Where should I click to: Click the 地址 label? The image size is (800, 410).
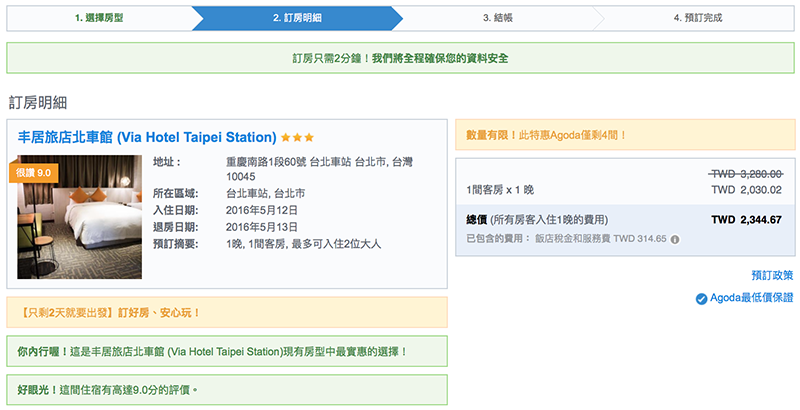pos(167,162)
